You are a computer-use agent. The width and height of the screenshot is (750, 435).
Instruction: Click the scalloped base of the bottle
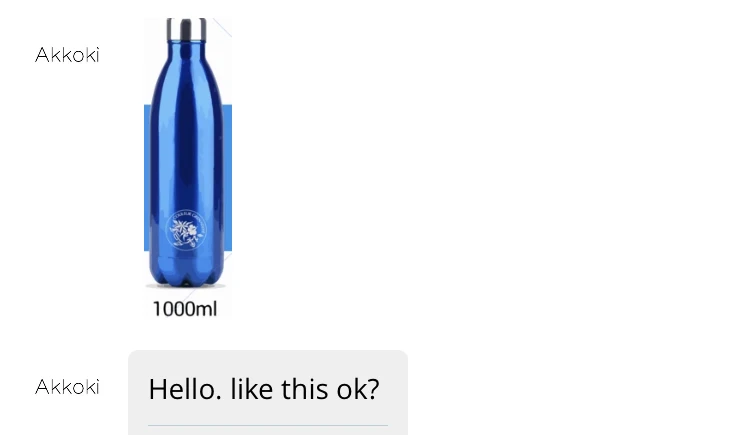[187, 276]
